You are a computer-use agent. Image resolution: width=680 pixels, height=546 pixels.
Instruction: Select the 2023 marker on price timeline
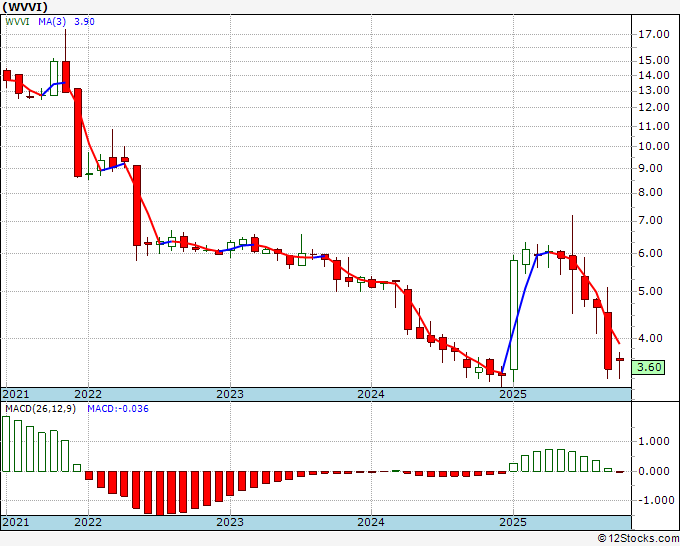[x=230, y=394]
